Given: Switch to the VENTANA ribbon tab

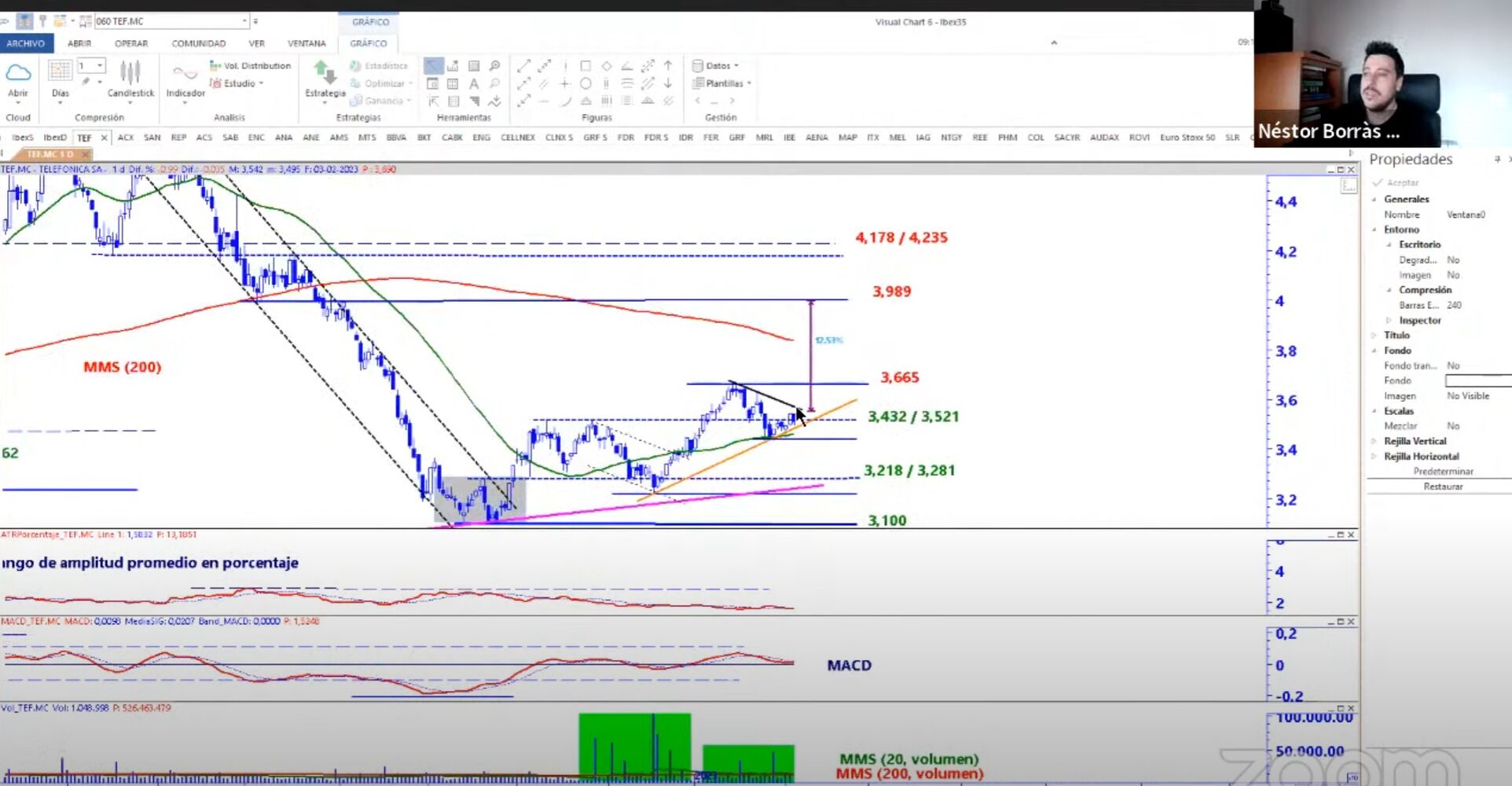Looking at the screenshot, I should click(x=306, y=43).
